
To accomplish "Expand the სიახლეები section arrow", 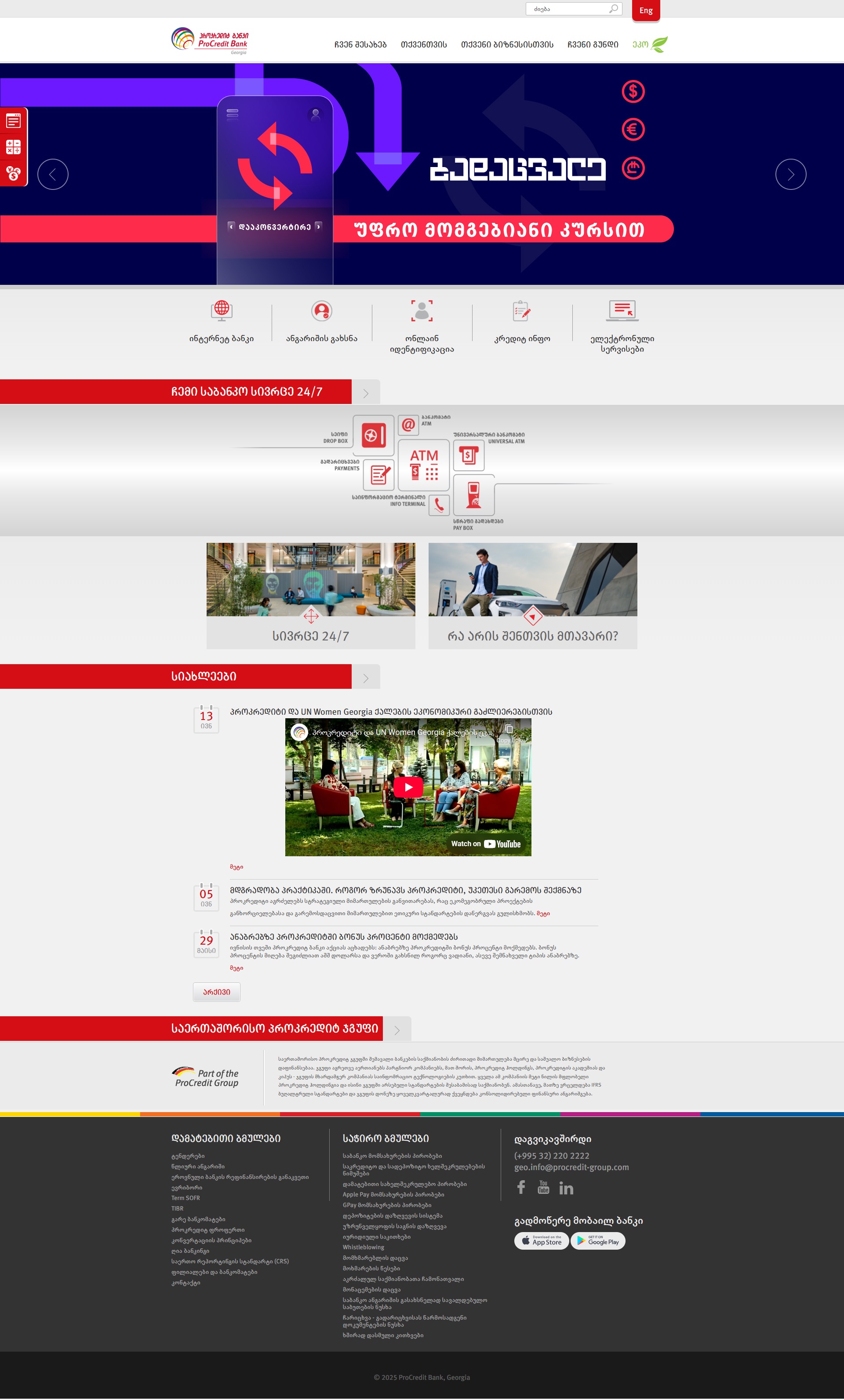I will [x=366, y=678].
